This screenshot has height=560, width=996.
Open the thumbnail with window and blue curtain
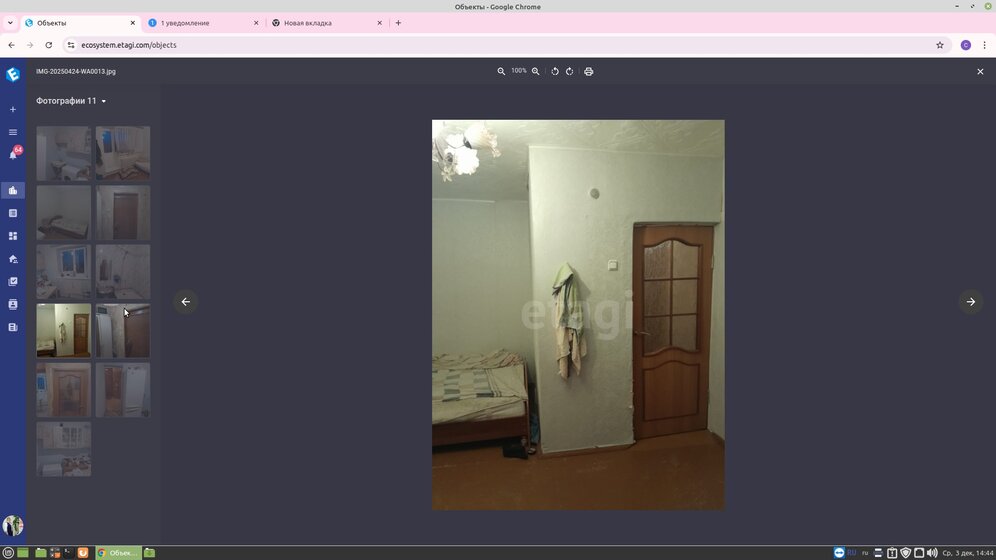click(123, 153)
